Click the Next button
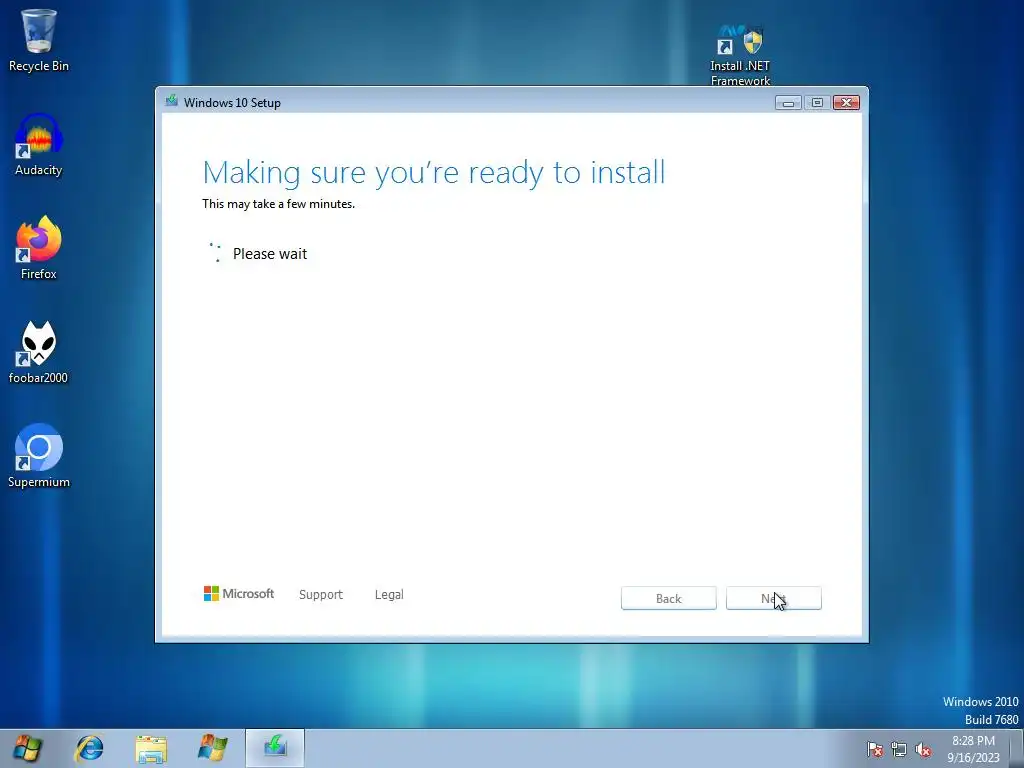Screen dimensions: 1024x768 (774, 598)
